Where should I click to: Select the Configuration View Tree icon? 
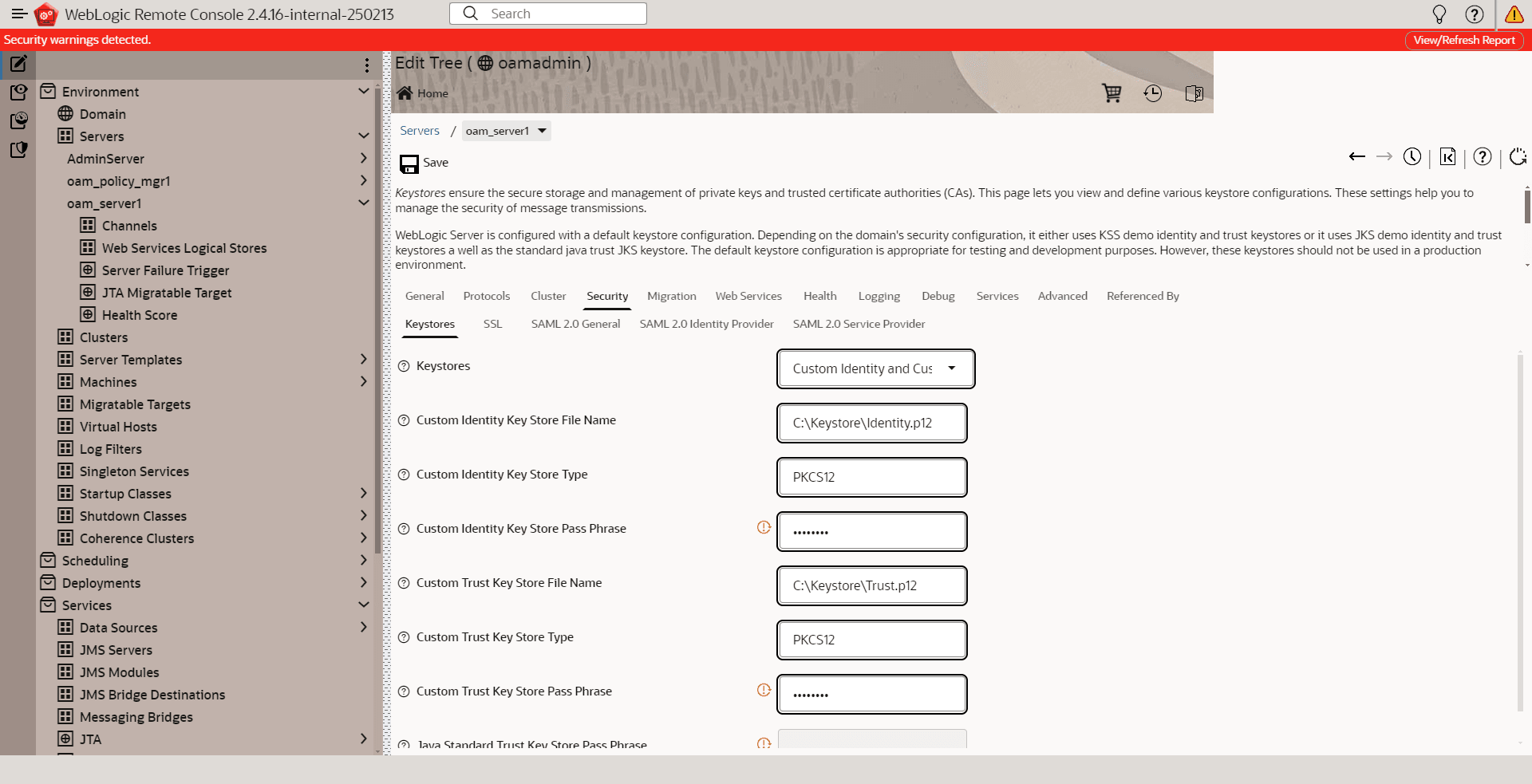click(18, 93)
